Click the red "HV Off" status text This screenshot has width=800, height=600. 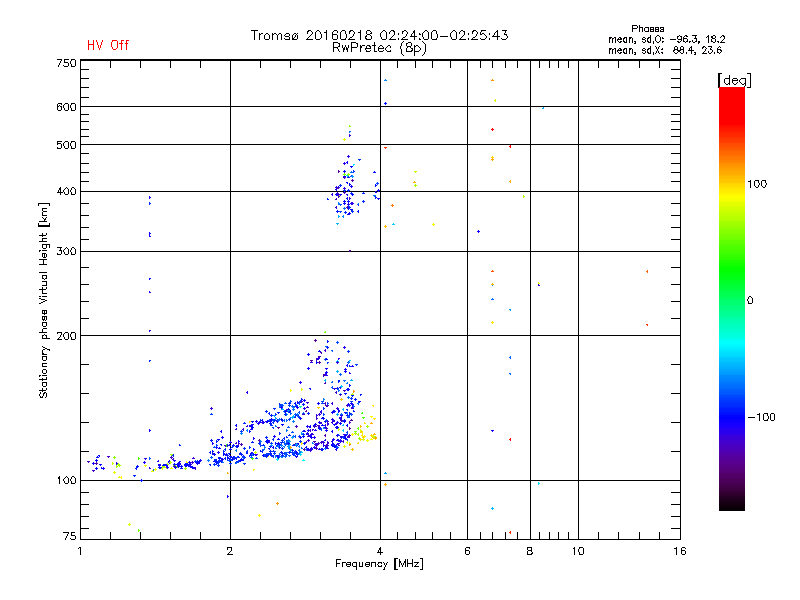(x=108, y=45)
